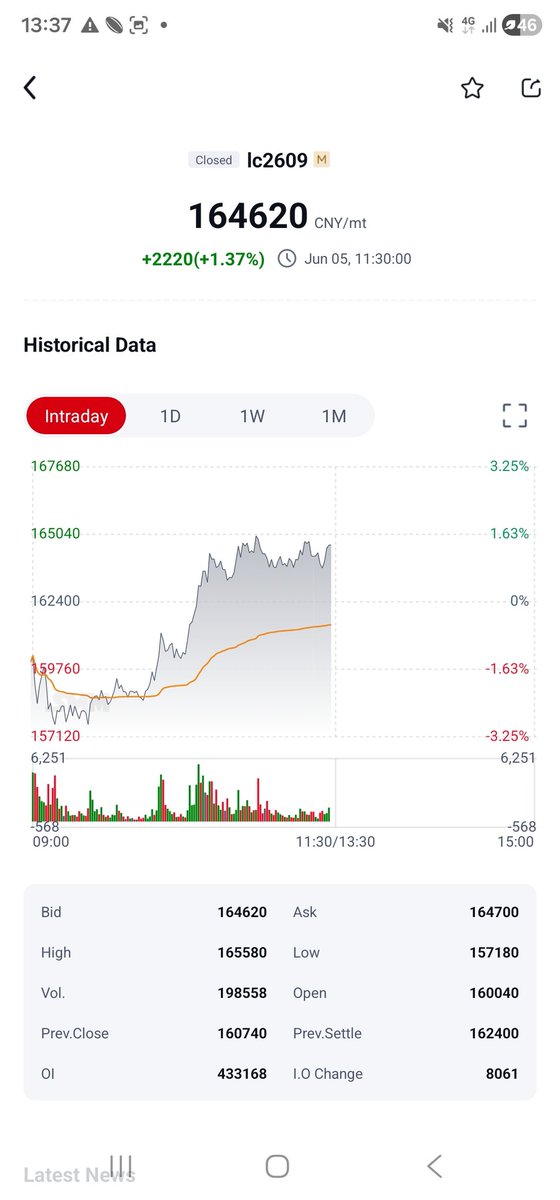Image resolution: width=560 pixels, height=1200 pixels.
Task: Switch to the 1M chart tab
Action: pos(334,416)
